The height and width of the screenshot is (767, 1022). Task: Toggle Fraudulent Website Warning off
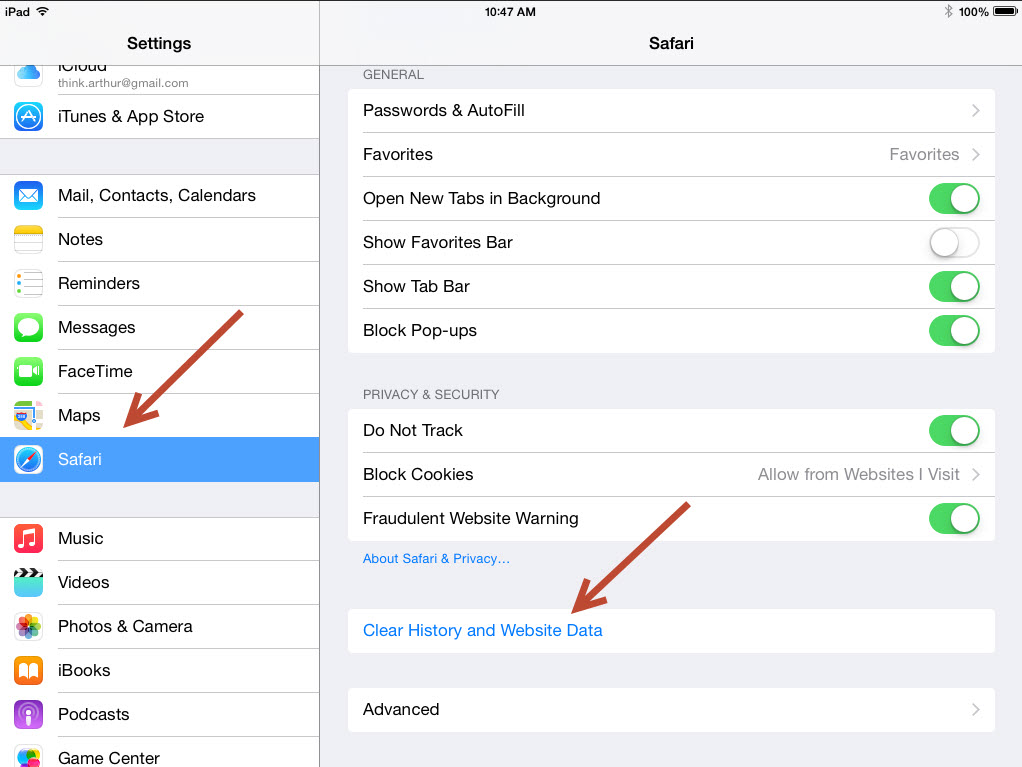pos(954,518)
